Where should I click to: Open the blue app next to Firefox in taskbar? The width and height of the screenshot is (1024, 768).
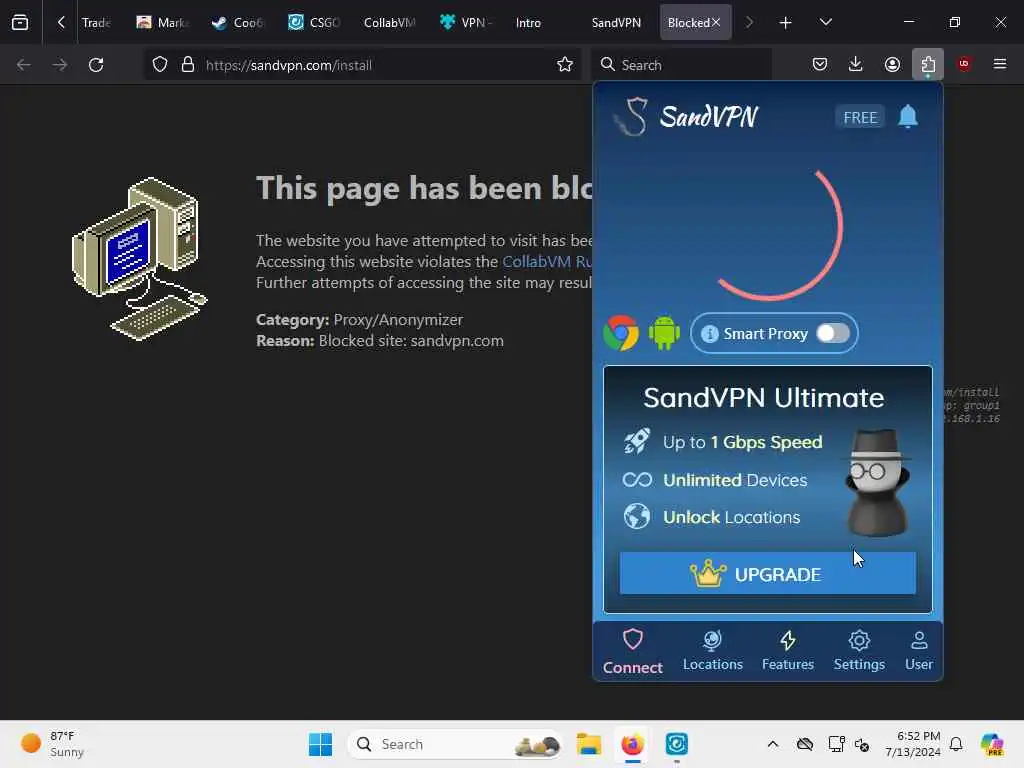tap(677, 744)
